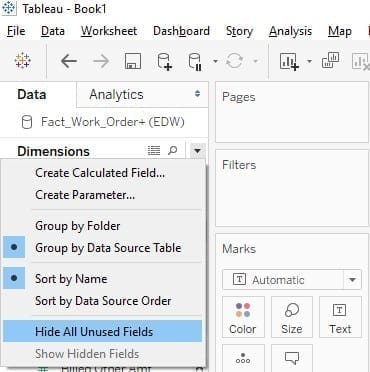This screenshot has width=370, height=372.
Task: Click the New Data Source cylinder icon
Action: [164, 61]
